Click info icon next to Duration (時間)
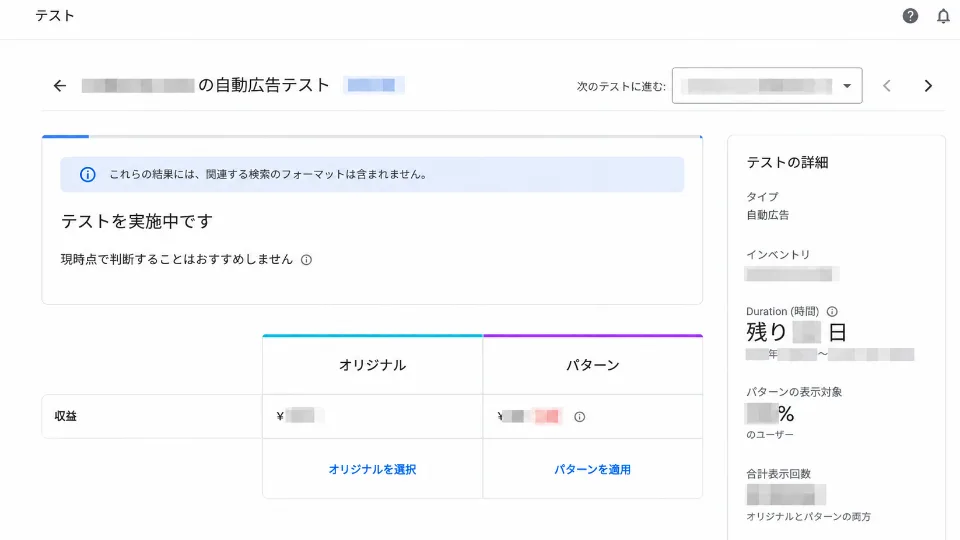 point(832,311)
